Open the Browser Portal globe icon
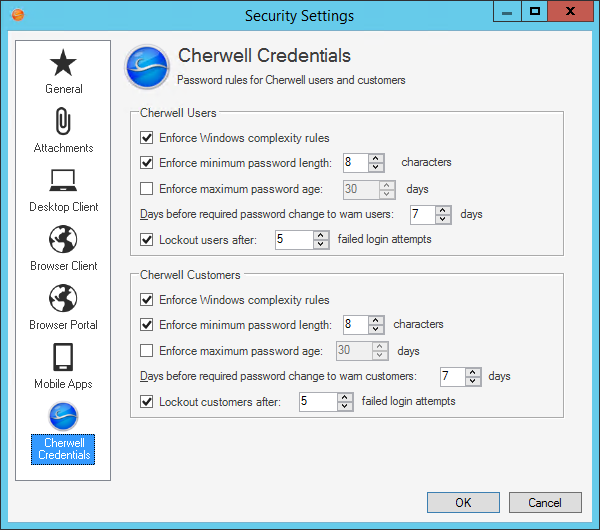The image size is (600, 530). (63, 299)
